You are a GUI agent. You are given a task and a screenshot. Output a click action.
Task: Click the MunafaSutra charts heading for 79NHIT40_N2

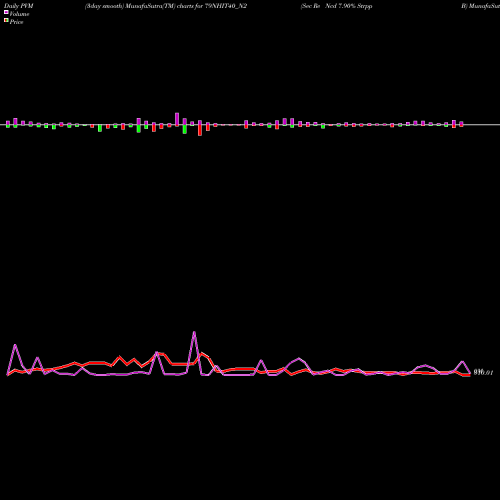(x=166, y=6)
